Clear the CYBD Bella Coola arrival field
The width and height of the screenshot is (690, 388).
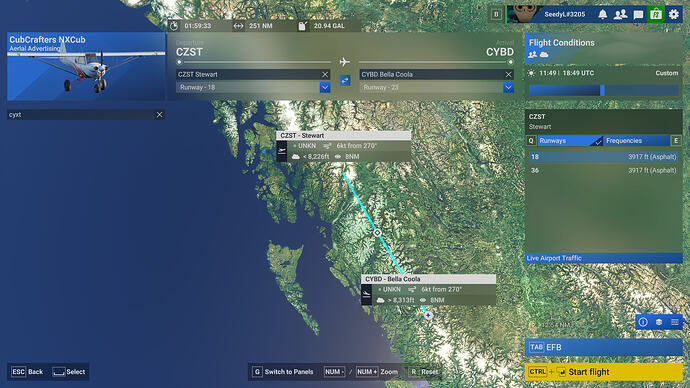click(508, 74)
